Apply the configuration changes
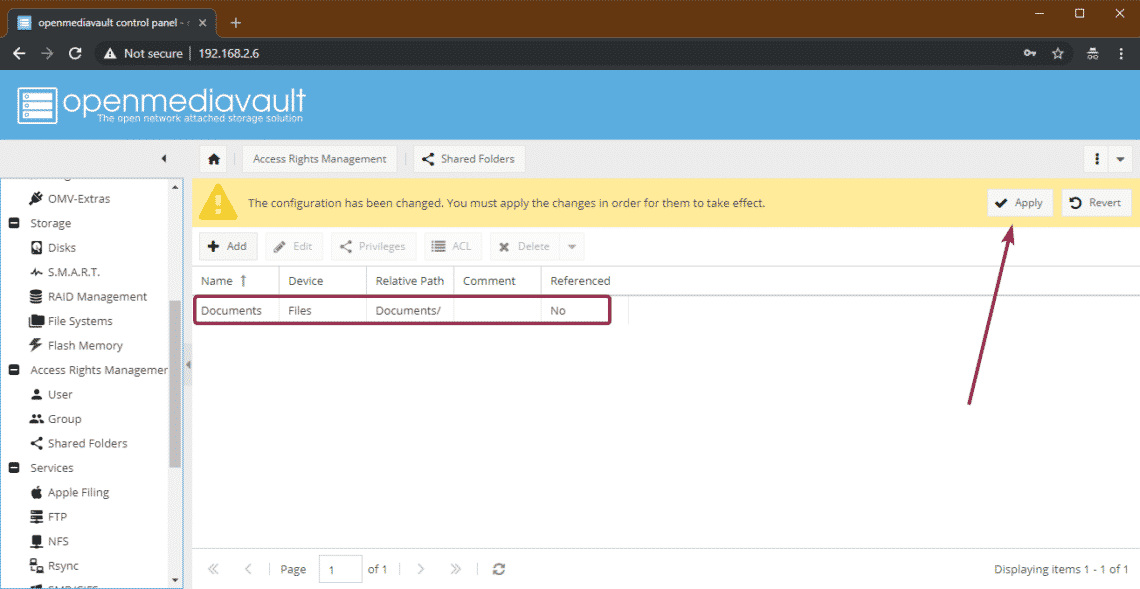 click(x=1019, y=203)
